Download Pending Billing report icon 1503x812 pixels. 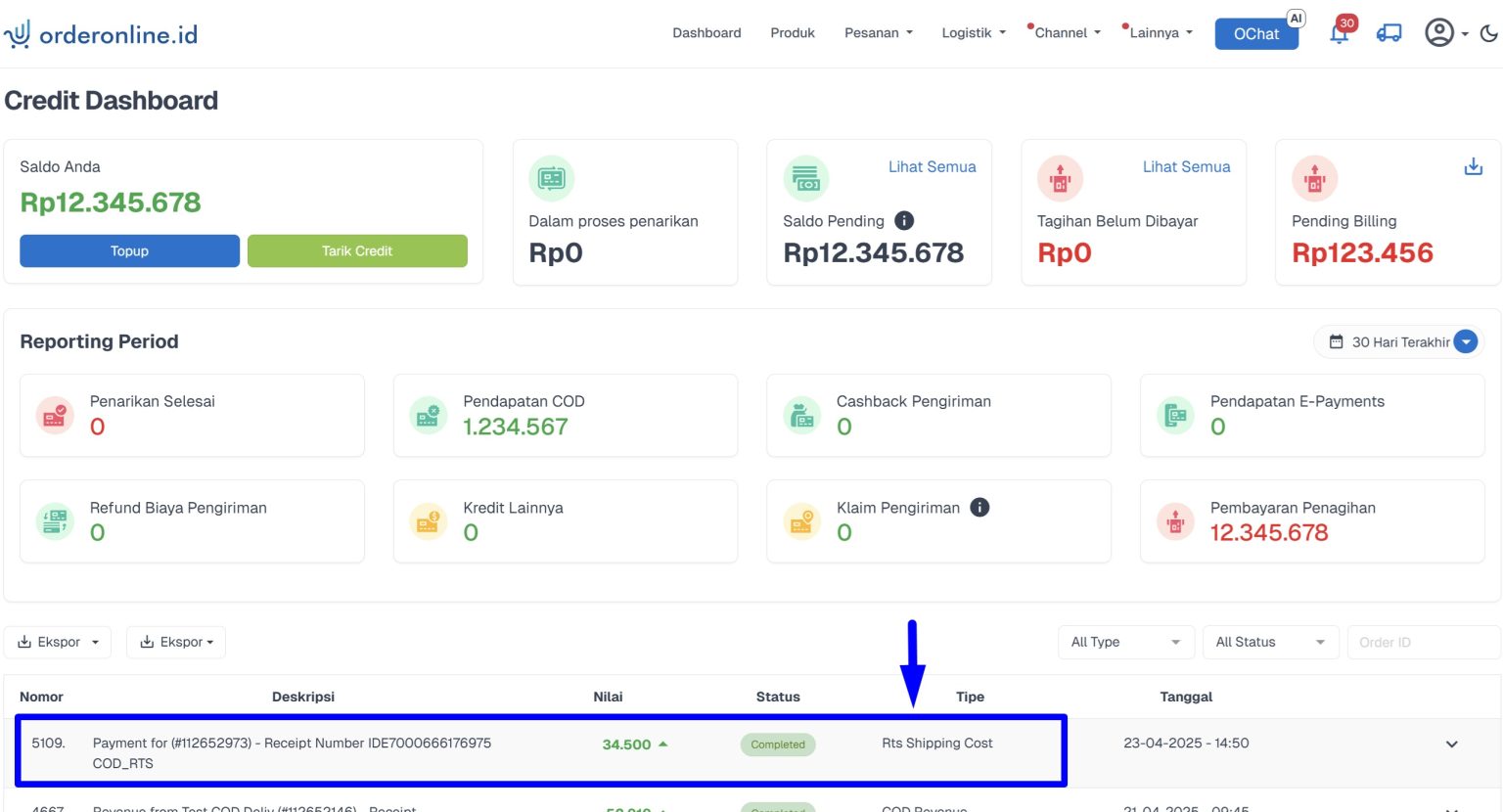click(1473, 167)
